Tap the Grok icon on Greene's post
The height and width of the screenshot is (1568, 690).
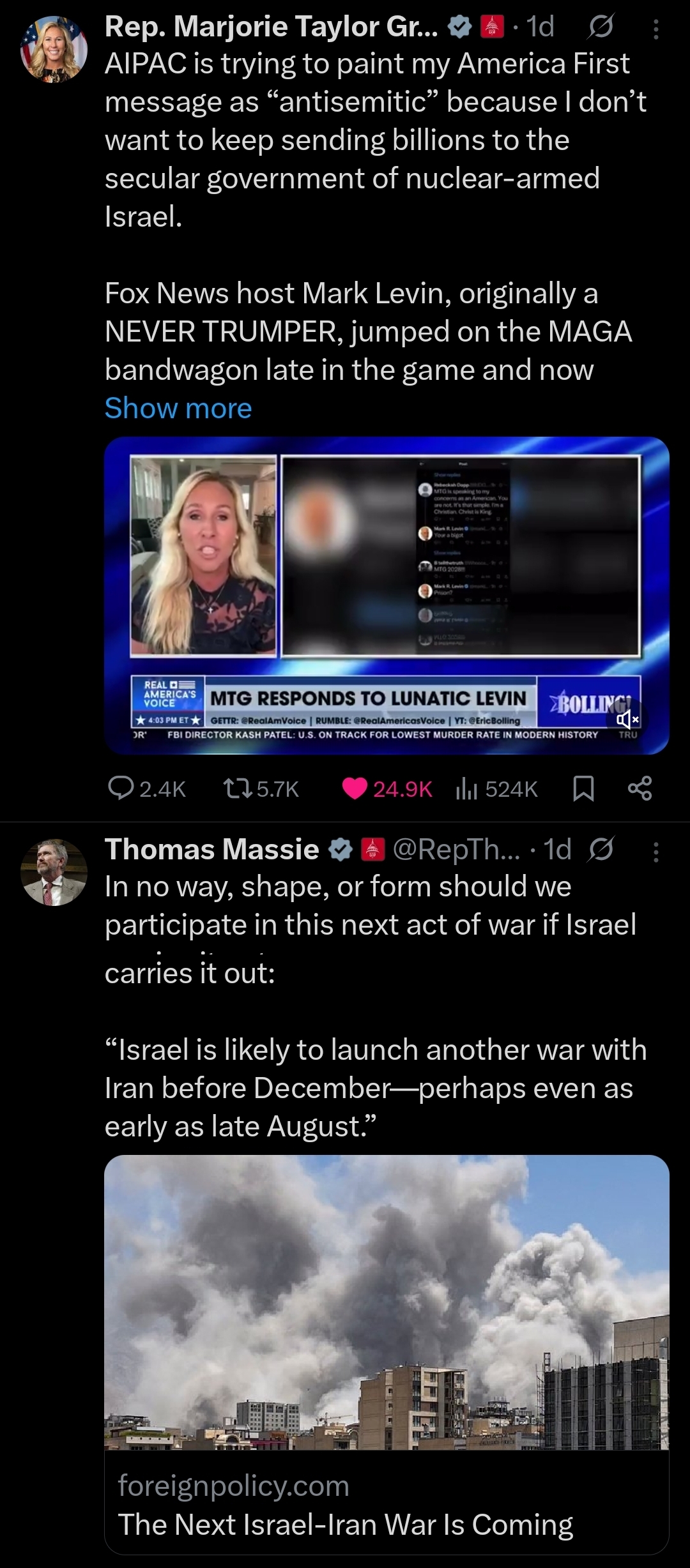601,27
